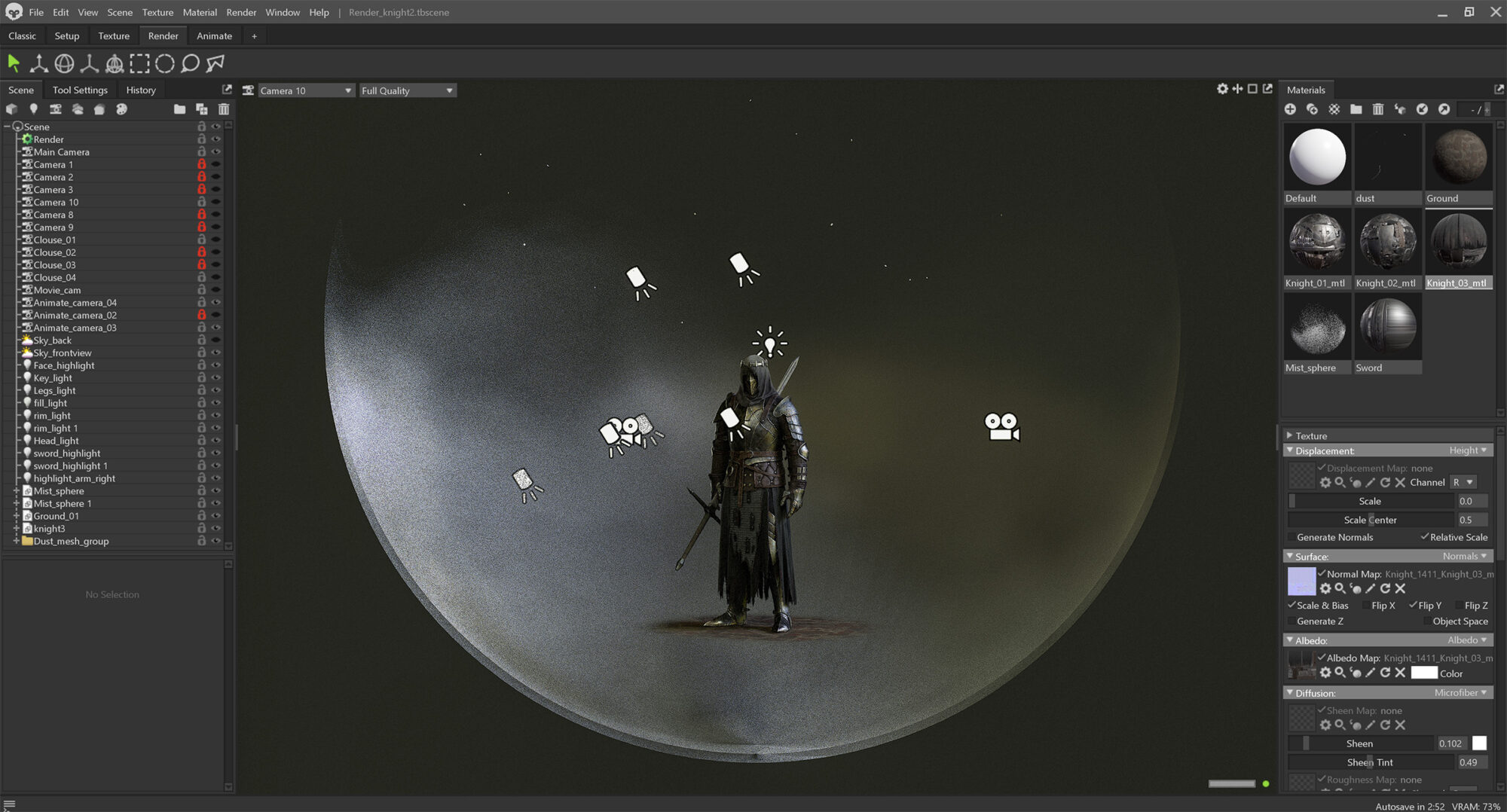This screenshot has width=1507, height=812.
Task: Adjust the Sheen slider
Action: 1360,743
